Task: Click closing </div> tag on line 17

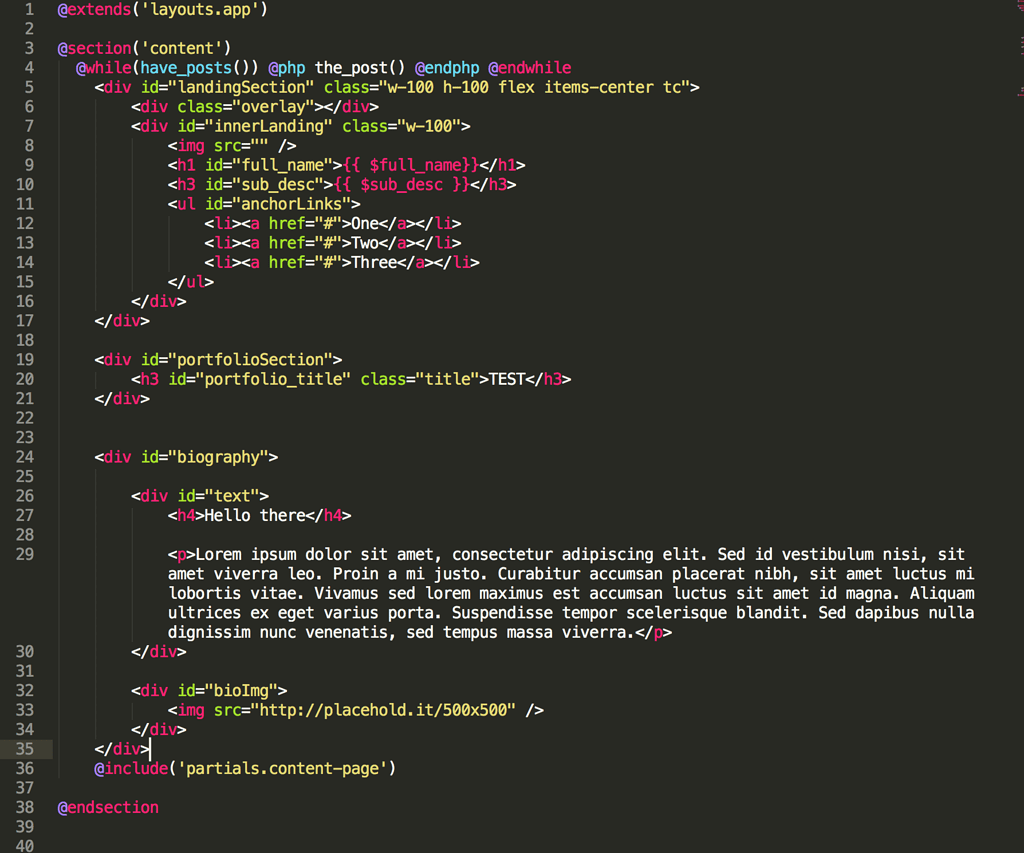Action: pos(122,321)
